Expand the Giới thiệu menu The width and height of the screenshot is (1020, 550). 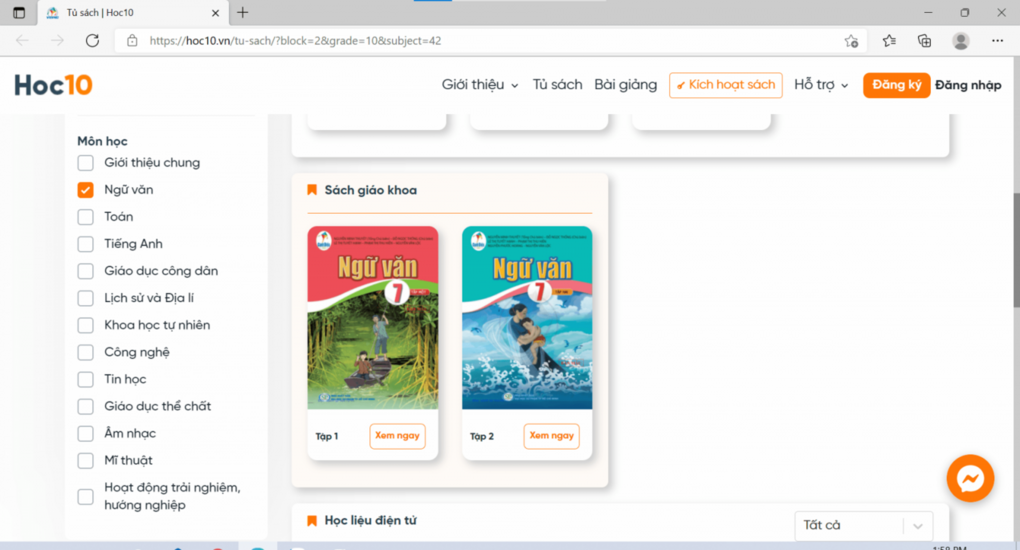click(x=480, y=85)
